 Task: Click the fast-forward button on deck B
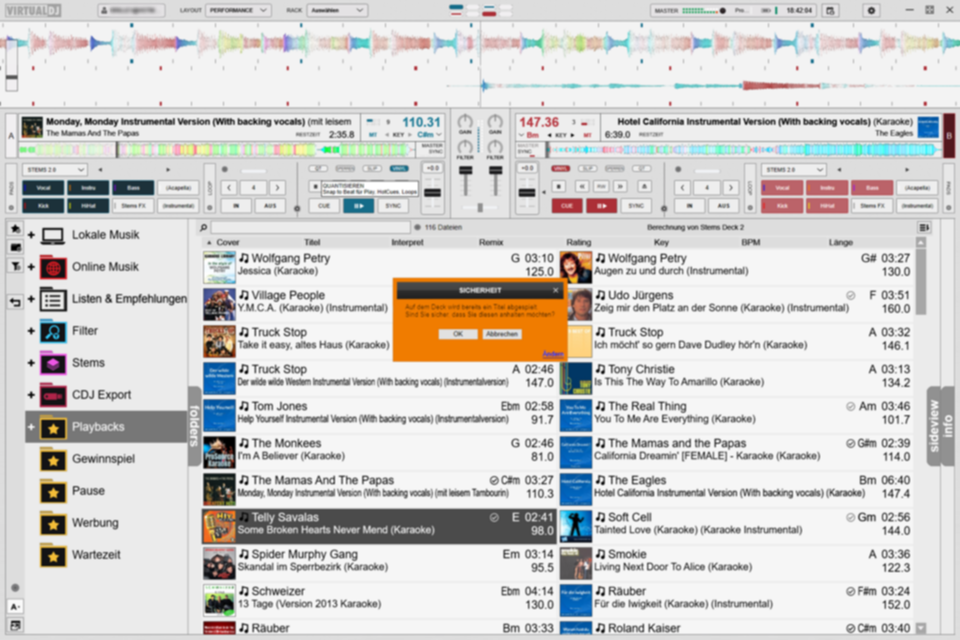tap(621, 186)
